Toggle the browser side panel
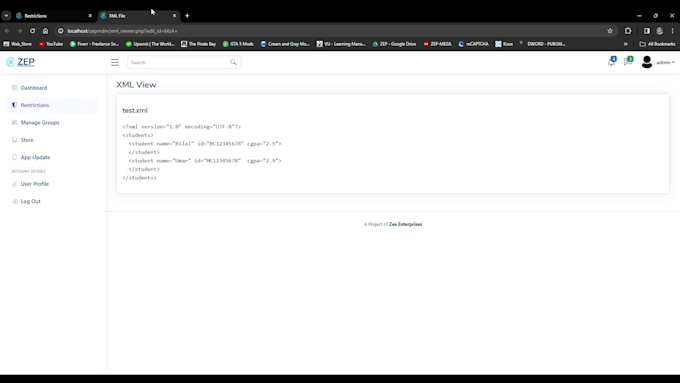The image size is (680, 383). click(x=647, y=31)
